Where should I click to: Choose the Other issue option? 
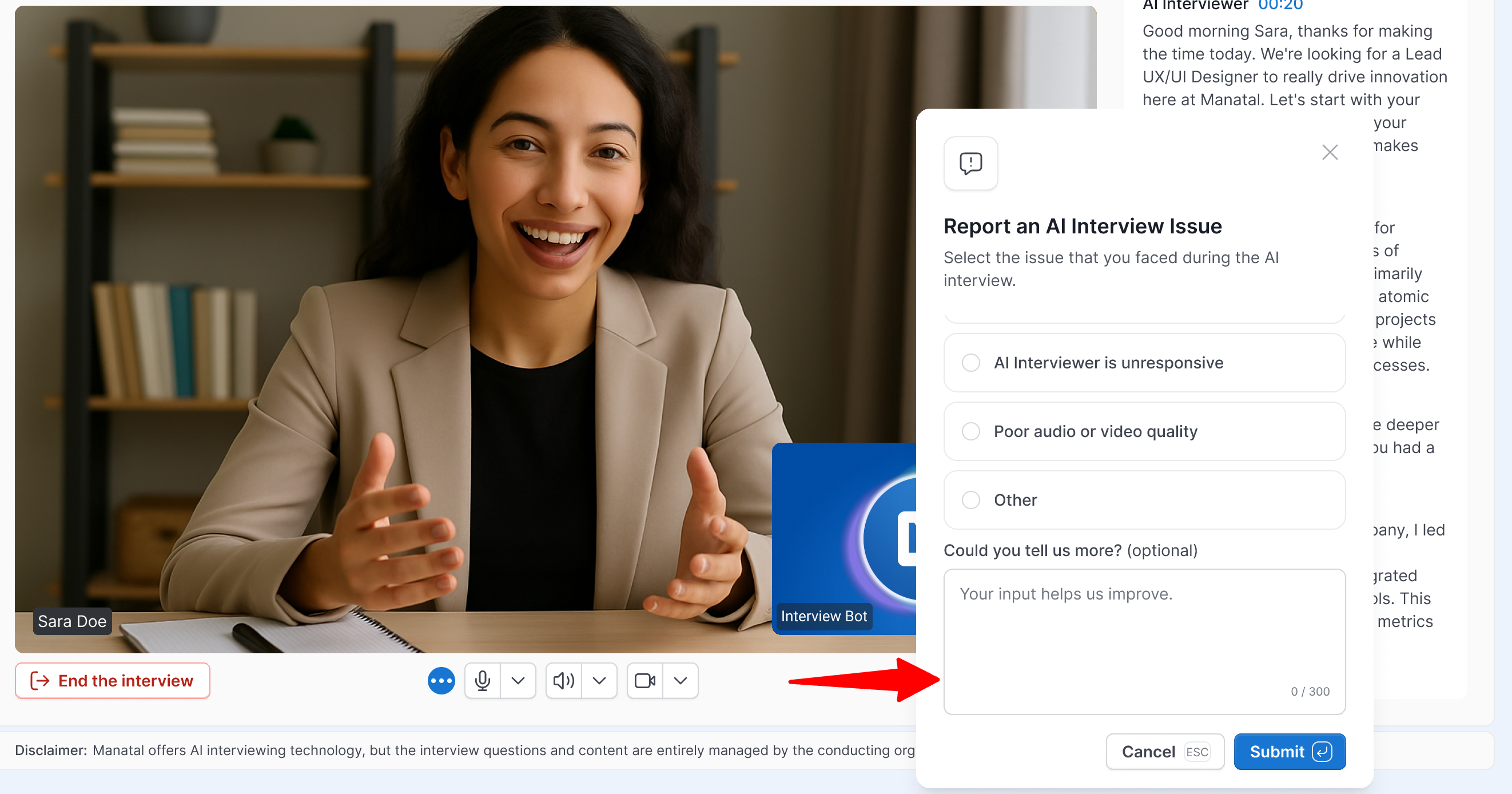[1144, 501]
